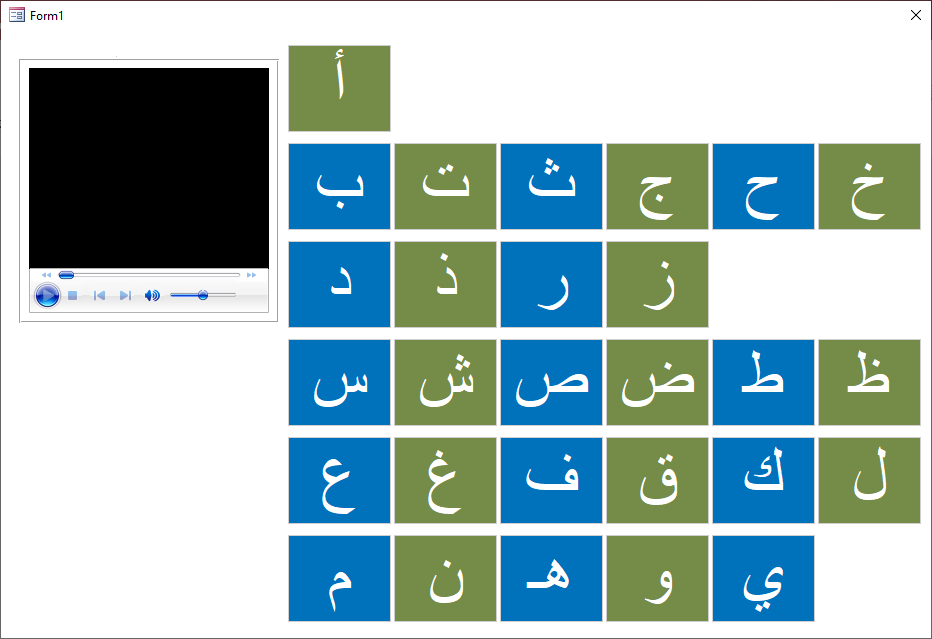Select the blue Ya (ي) tile
The image size is (932, 639).
763,578
